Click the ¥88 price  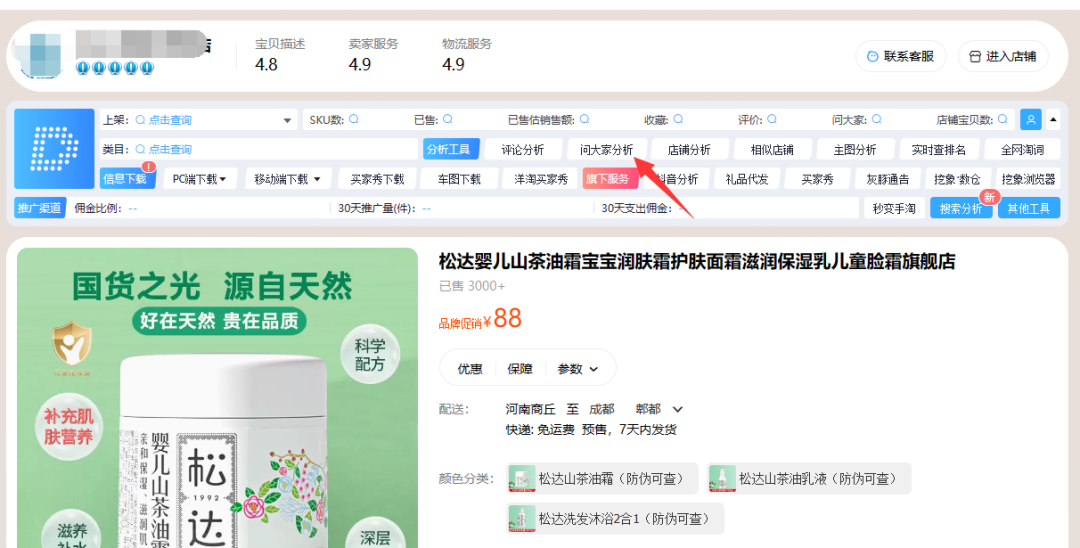coord(501,318)
